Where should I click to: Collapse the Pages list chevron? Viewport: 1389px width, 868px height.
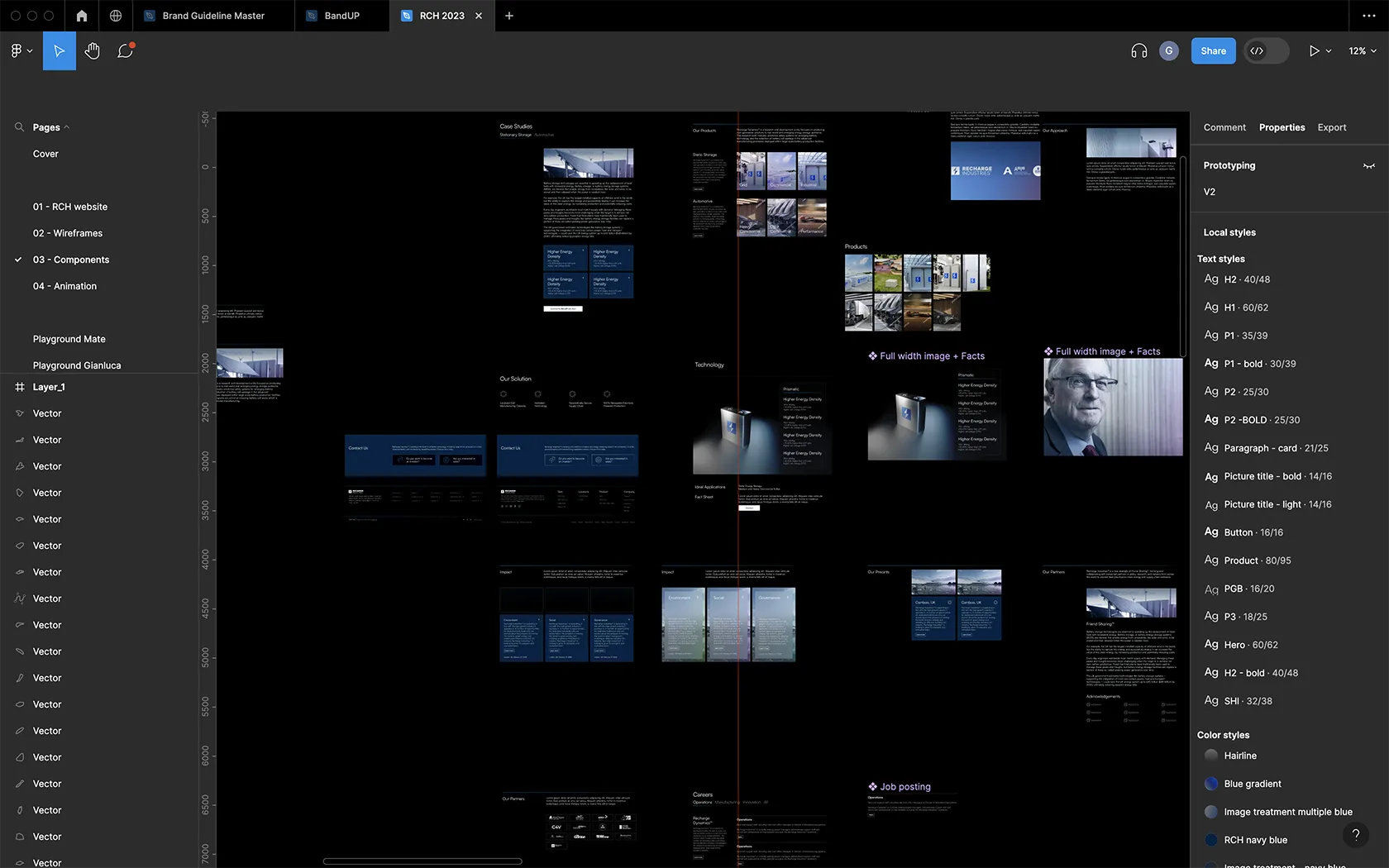click(67, 127)
